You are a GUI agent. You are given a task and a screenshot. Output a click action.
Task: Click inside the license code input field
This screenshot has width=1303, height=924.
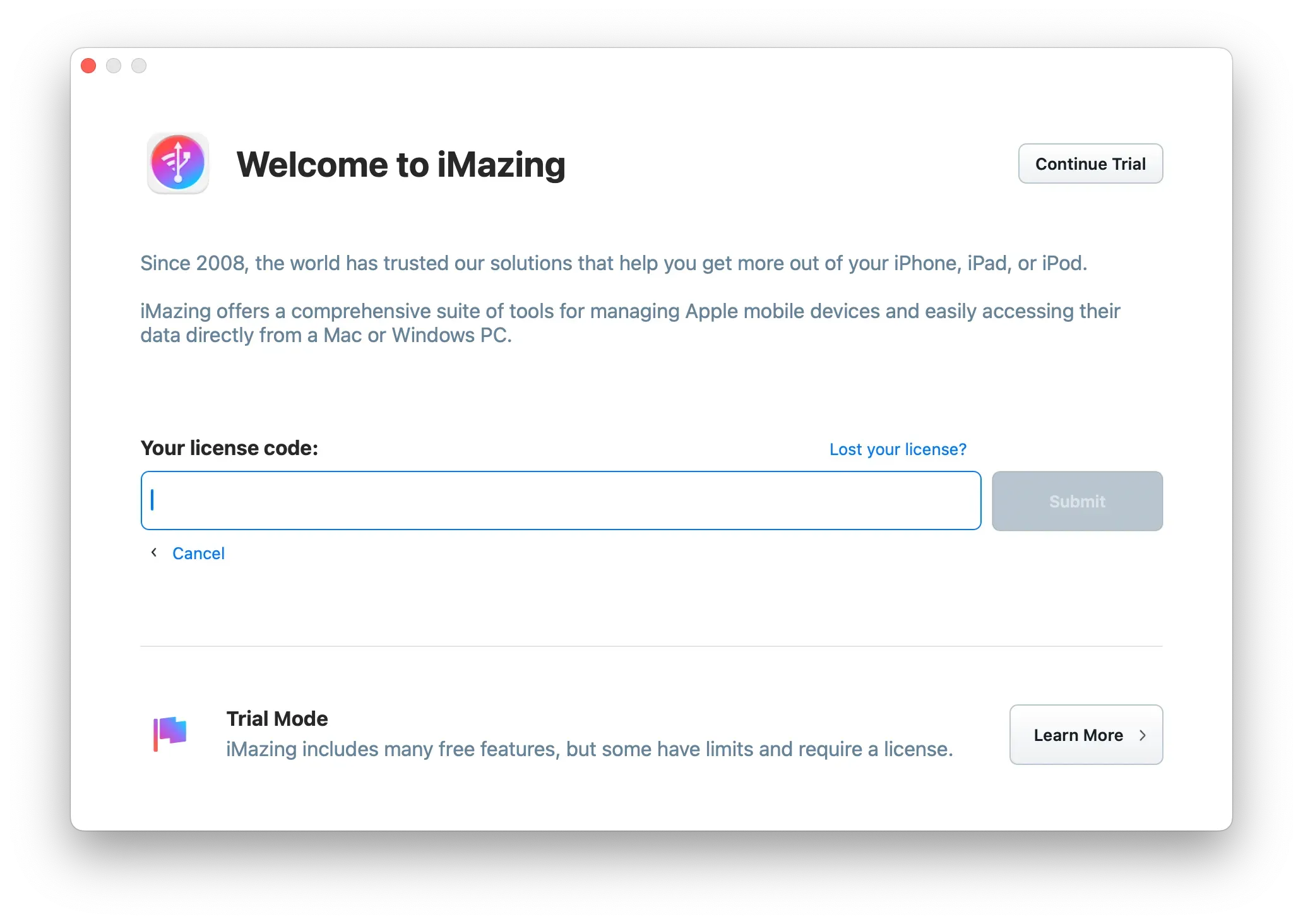(x=561, y=500)
